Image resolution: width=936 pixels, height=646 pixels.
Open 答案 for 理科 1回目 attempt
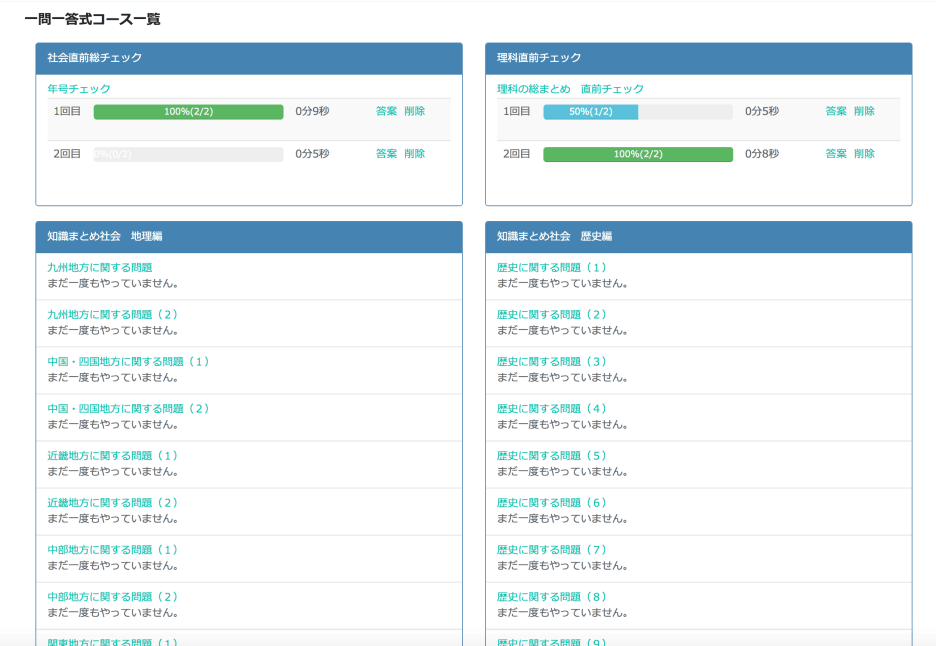click(x=836, y=111)
